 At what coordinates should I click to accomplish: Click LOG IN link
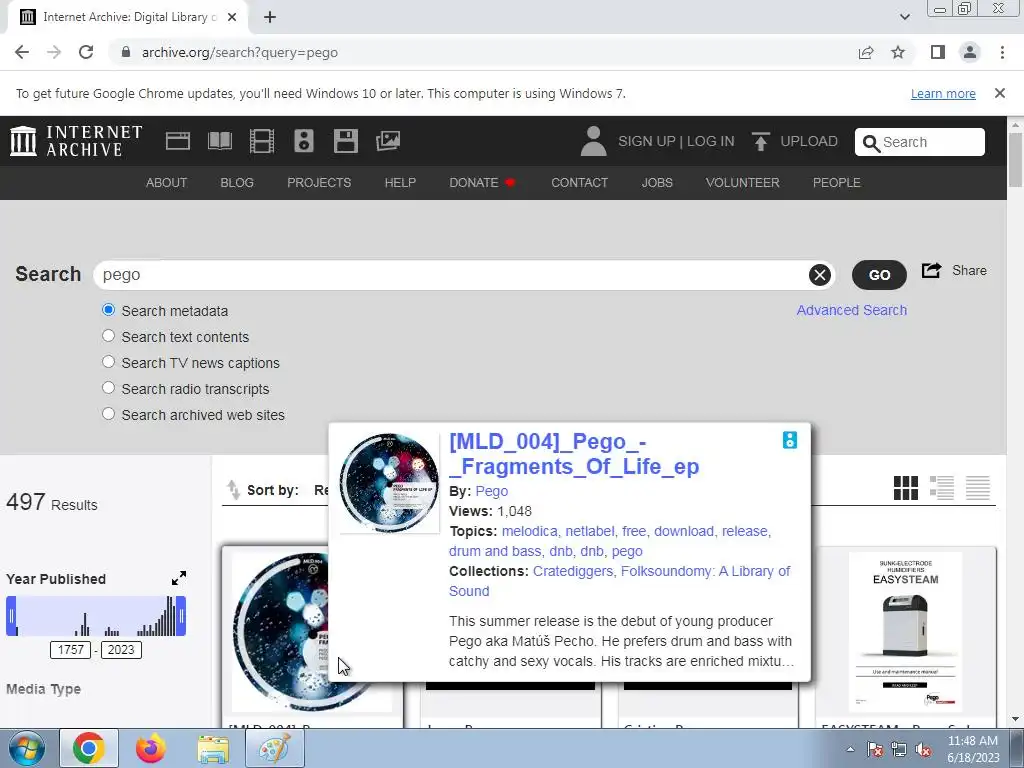[x=711, y=141]
